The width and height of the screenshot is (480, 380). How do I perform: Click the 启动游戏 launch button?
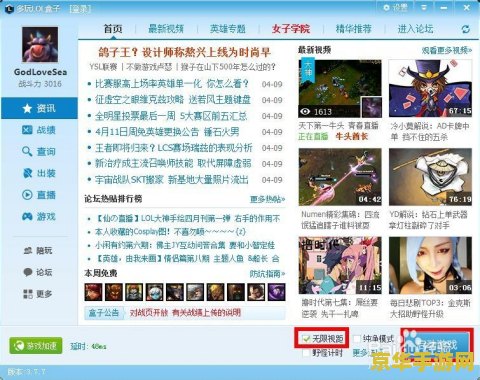point(437,345)
